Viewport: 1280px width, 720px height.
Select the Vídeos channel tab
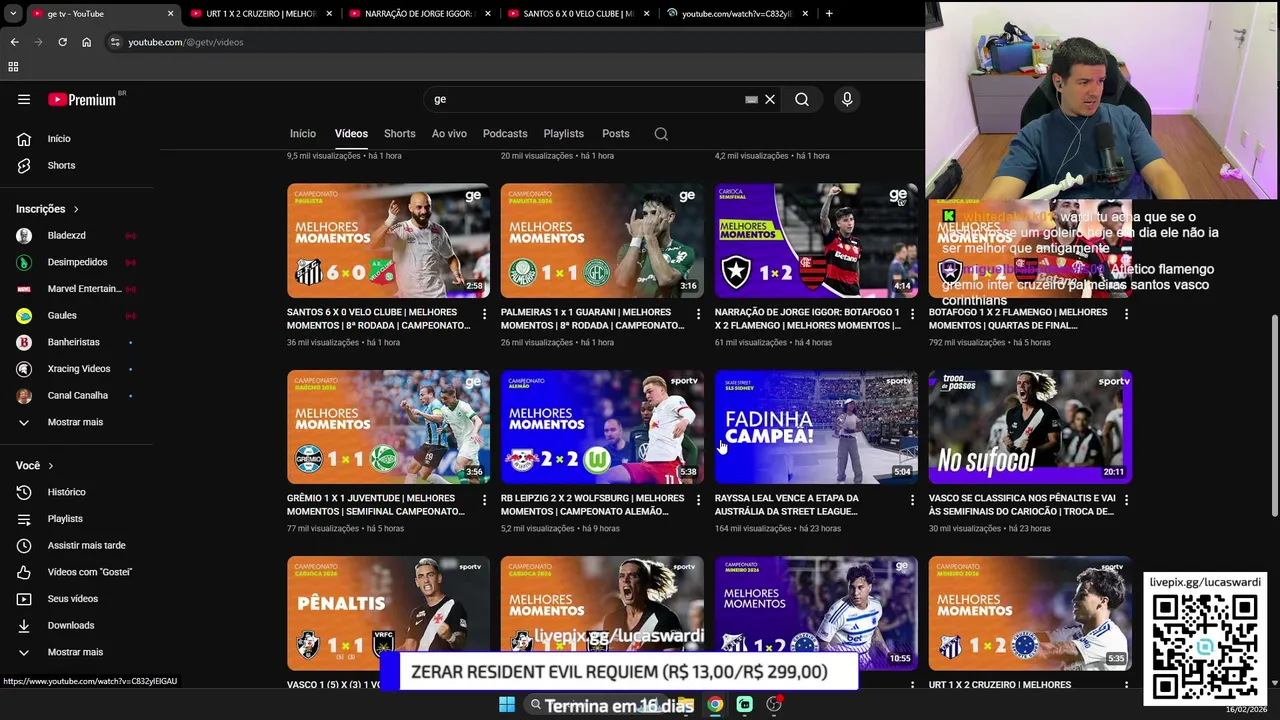351,134
